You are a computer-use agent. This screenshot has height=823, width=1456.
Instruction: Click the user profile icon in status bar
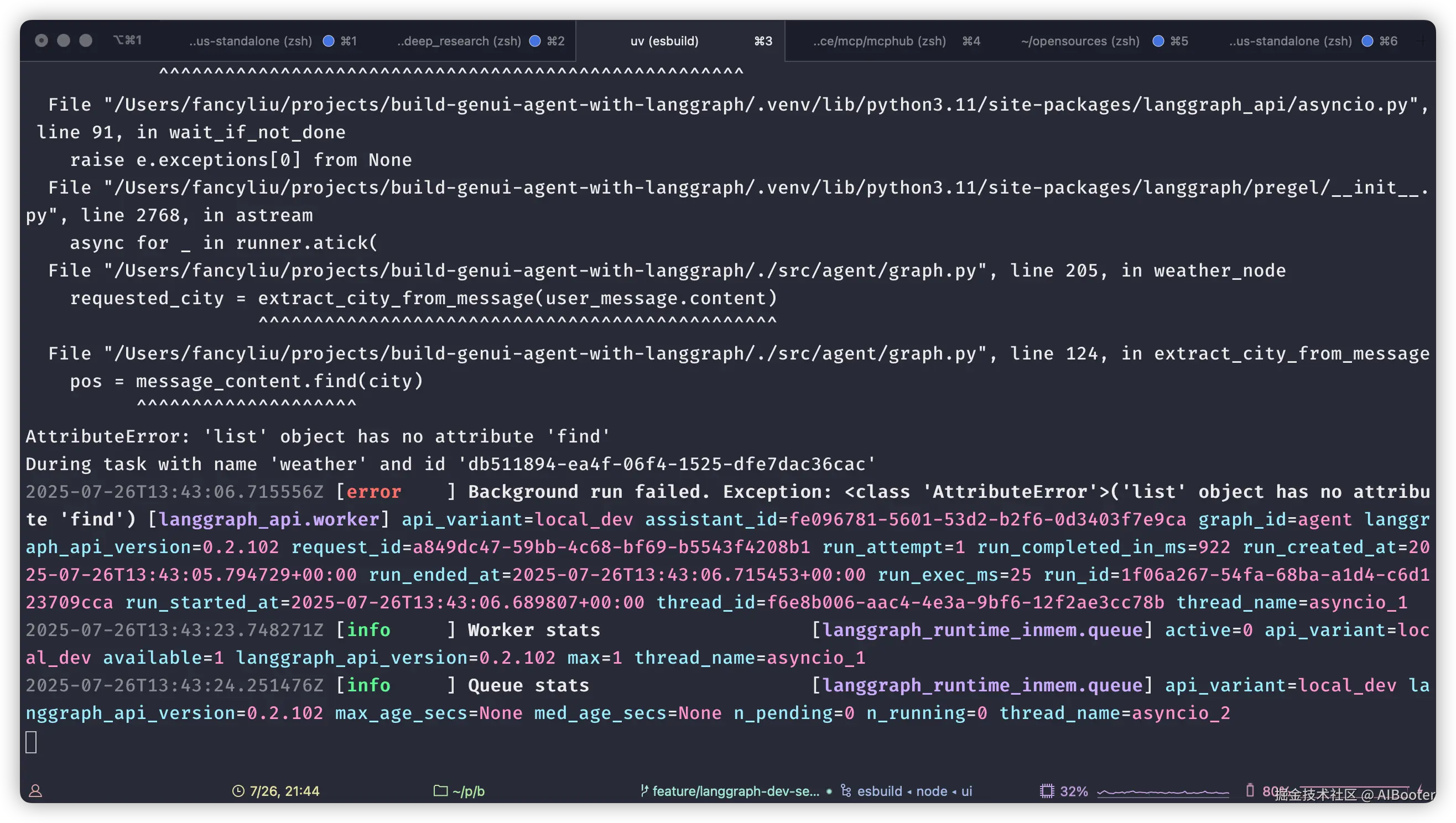(x=35, y=791)
